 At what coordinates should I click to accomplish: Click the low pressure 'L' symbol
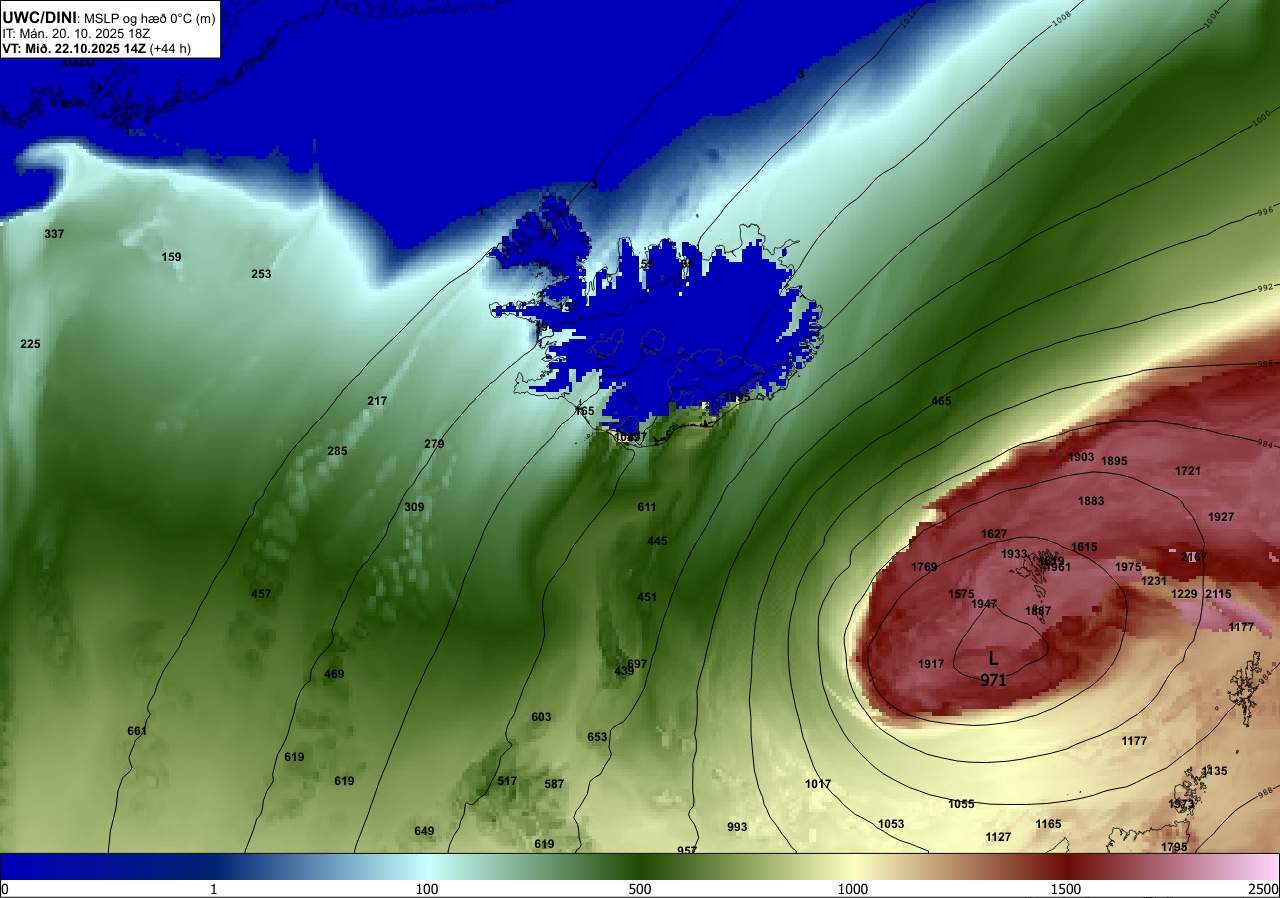click(993, 660)
